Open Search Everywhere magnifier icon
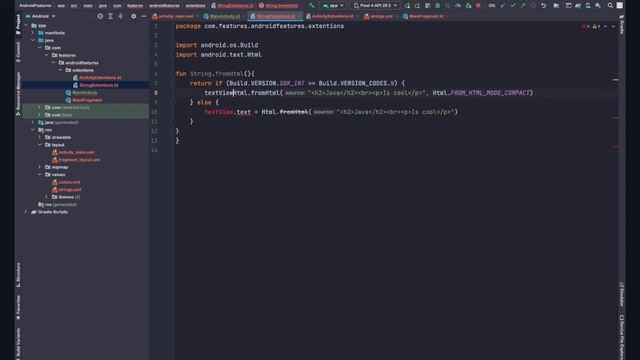Screen dimensions: 640x360 [610, 6]
